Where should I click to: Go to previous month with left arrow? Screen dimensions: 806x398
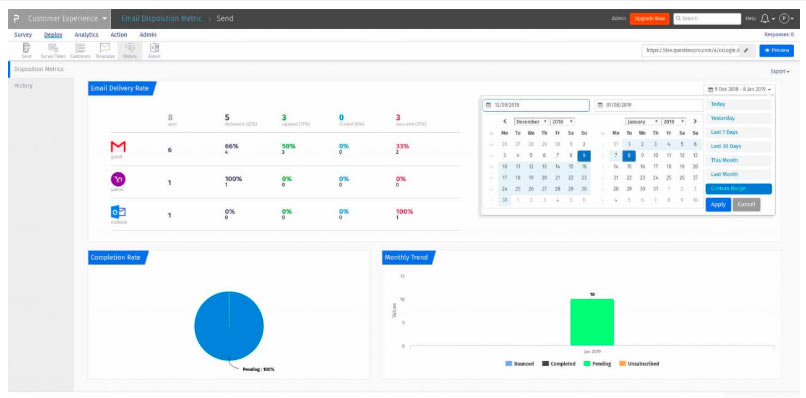505,122
